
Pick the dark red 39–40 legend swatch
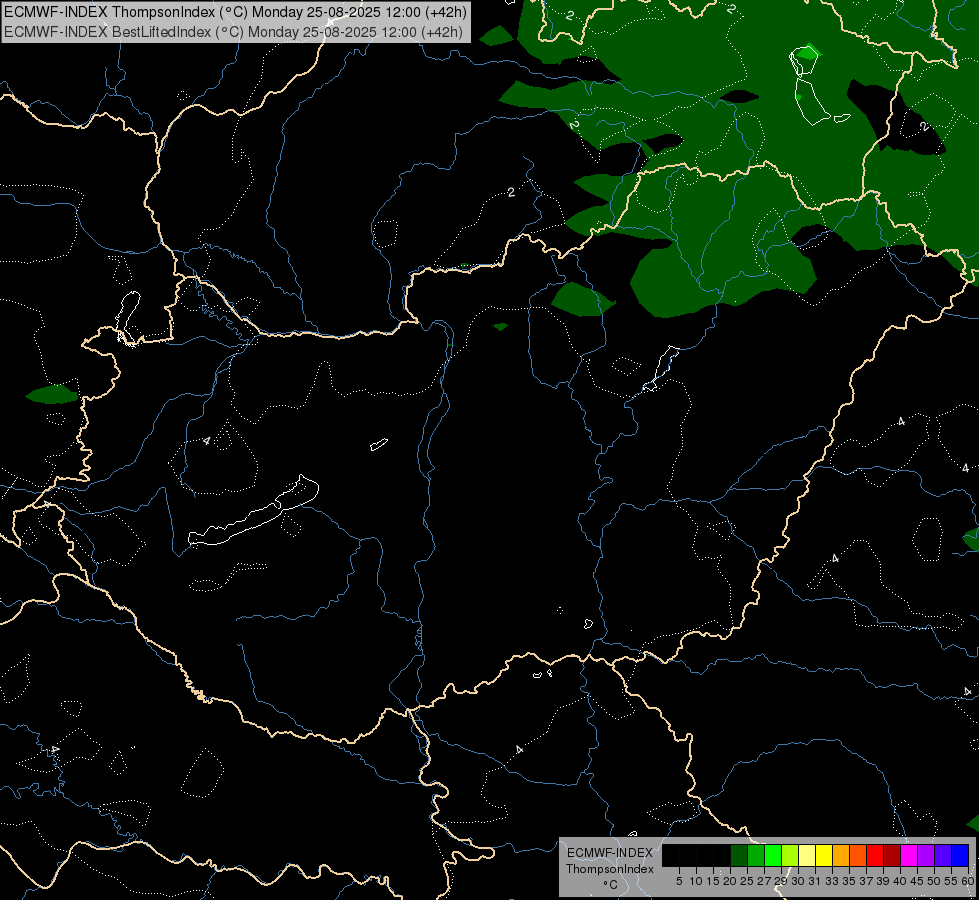pyautogui.click(x=892, y=855)
